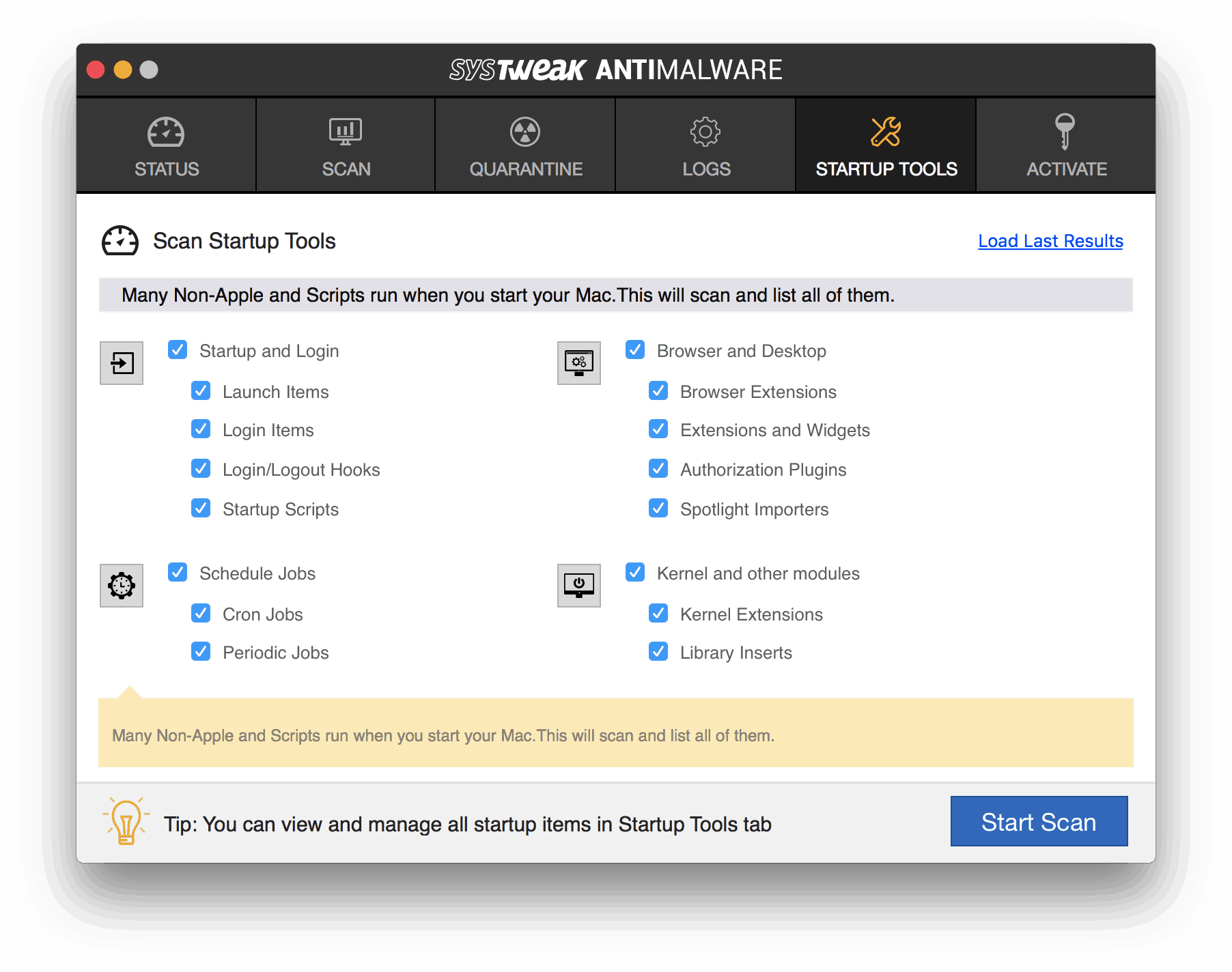
Task: Open the LOGS tab
Action: click(706, 145)
